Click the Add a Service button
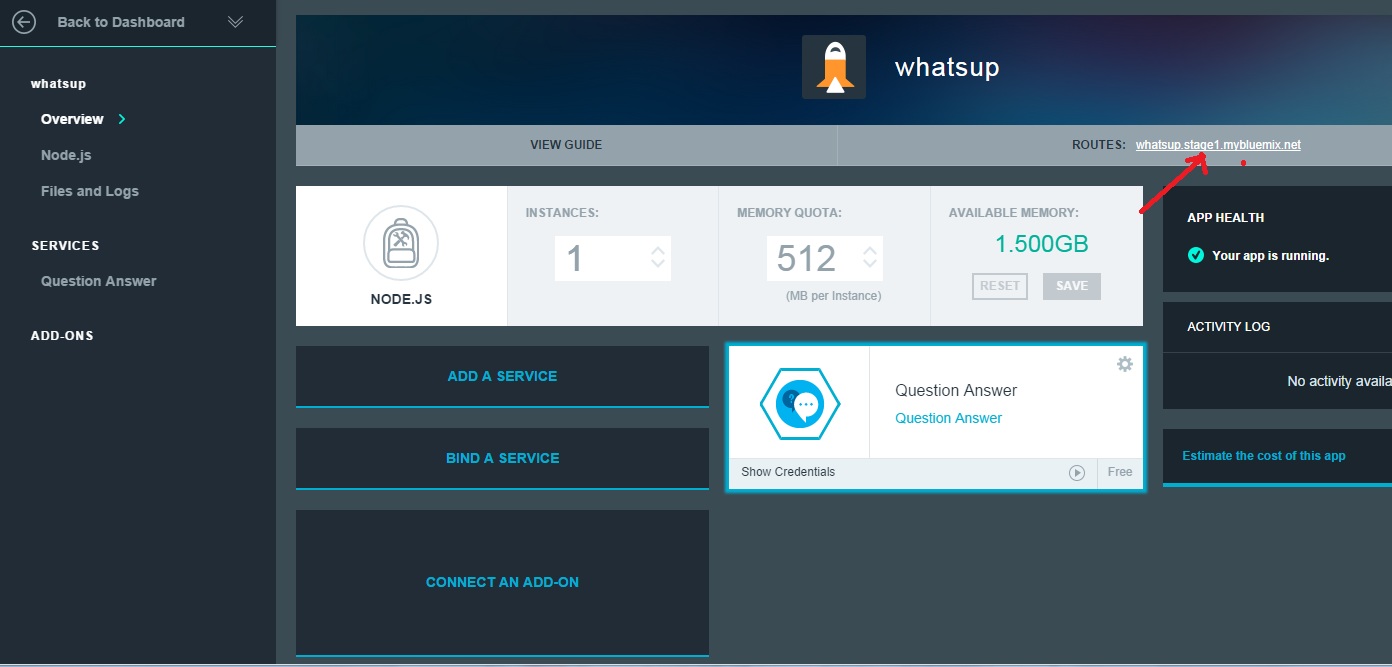This screenshot has height=667, width=1392. 502,376
